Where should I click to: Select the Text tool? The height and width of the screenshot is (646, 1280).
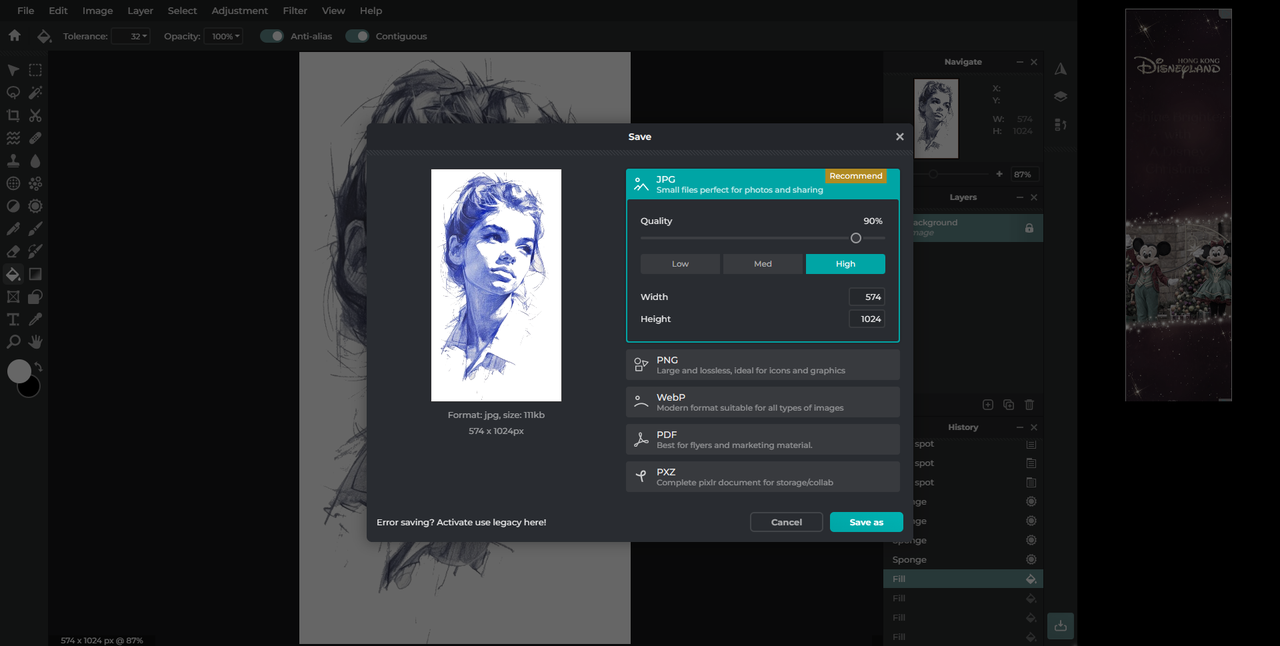point(13,320)
